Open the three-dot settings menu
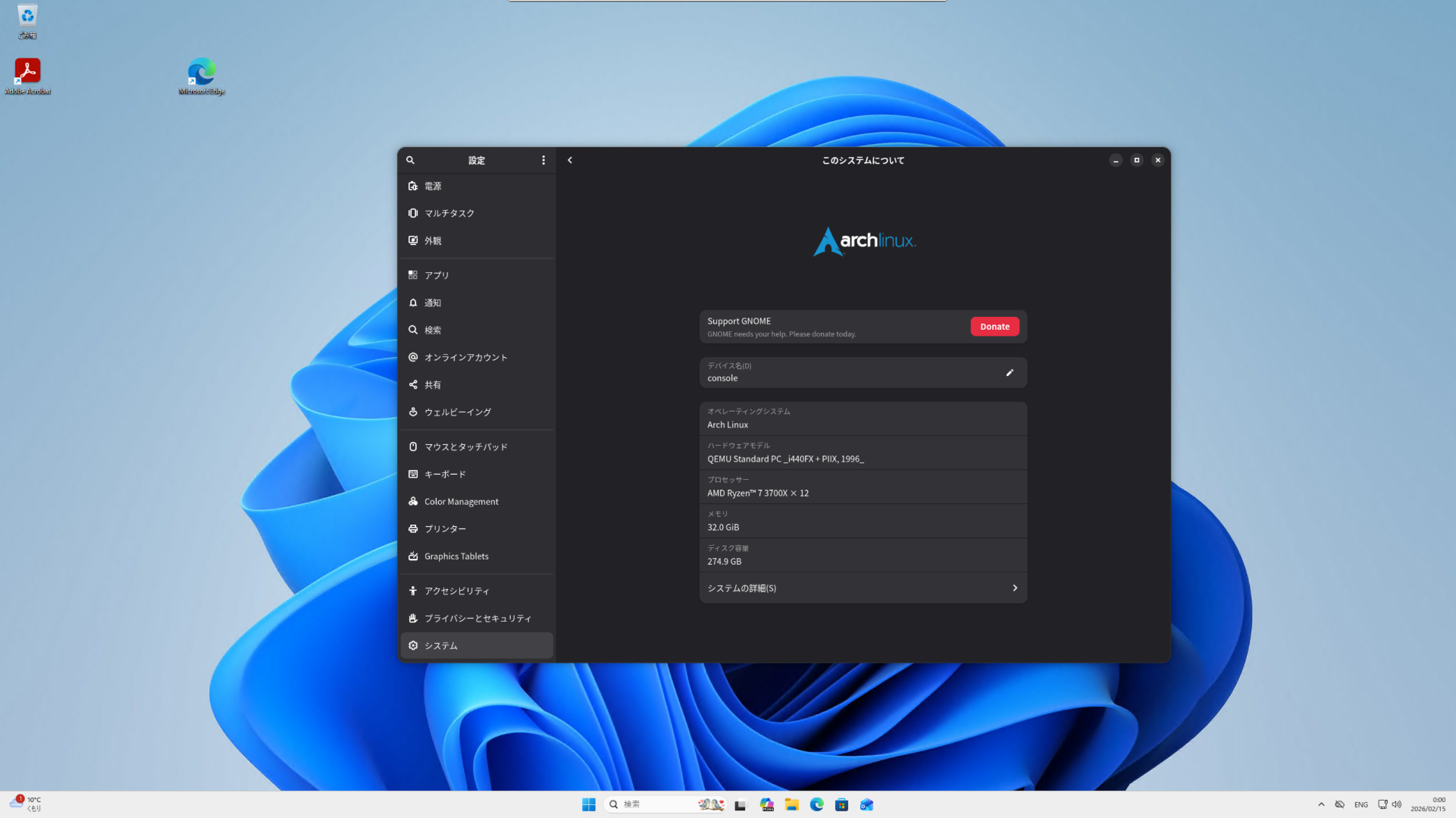 543,160
